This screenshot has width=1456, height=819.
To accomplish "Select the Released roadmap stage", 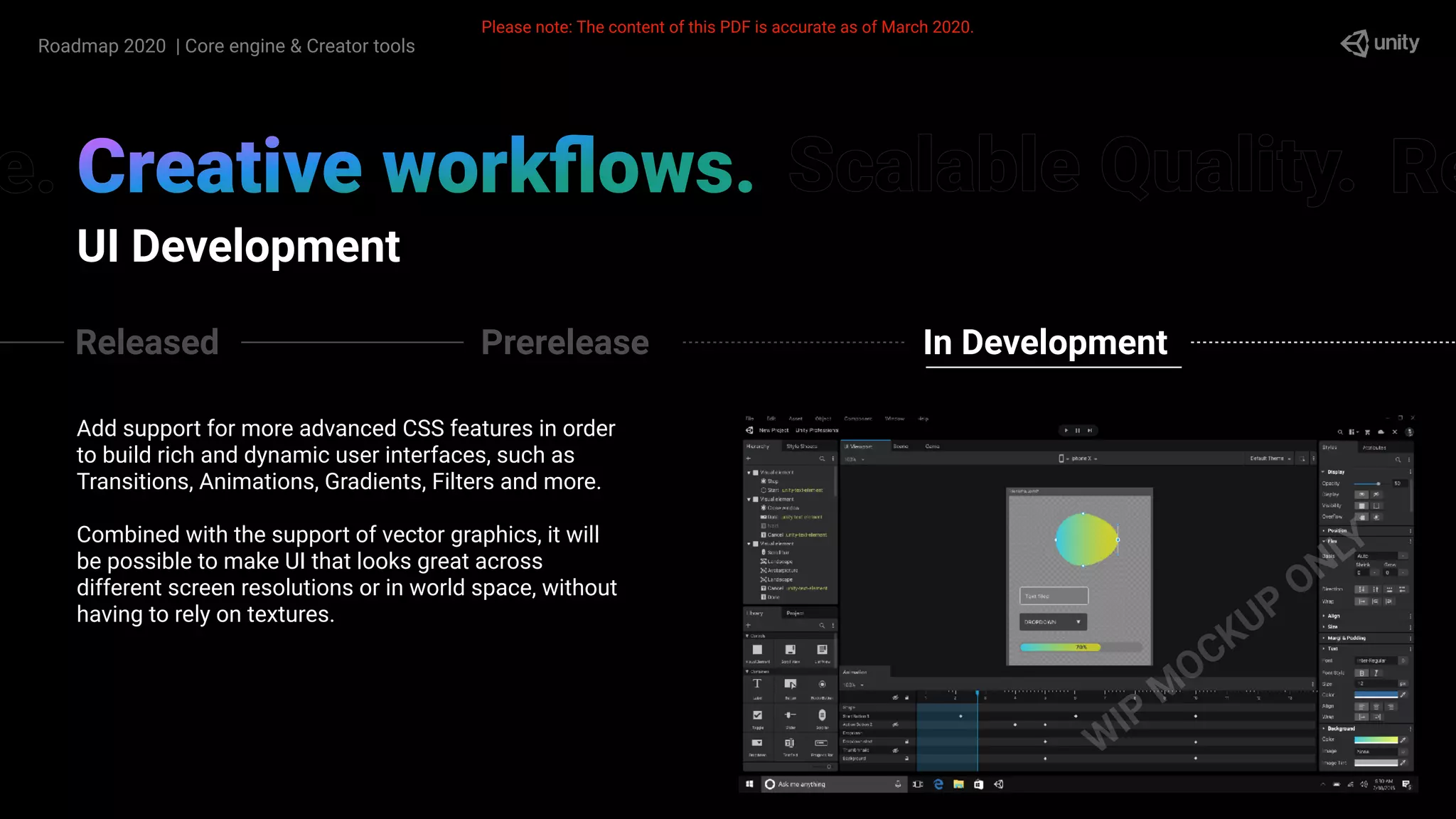I will pos(147,342).
